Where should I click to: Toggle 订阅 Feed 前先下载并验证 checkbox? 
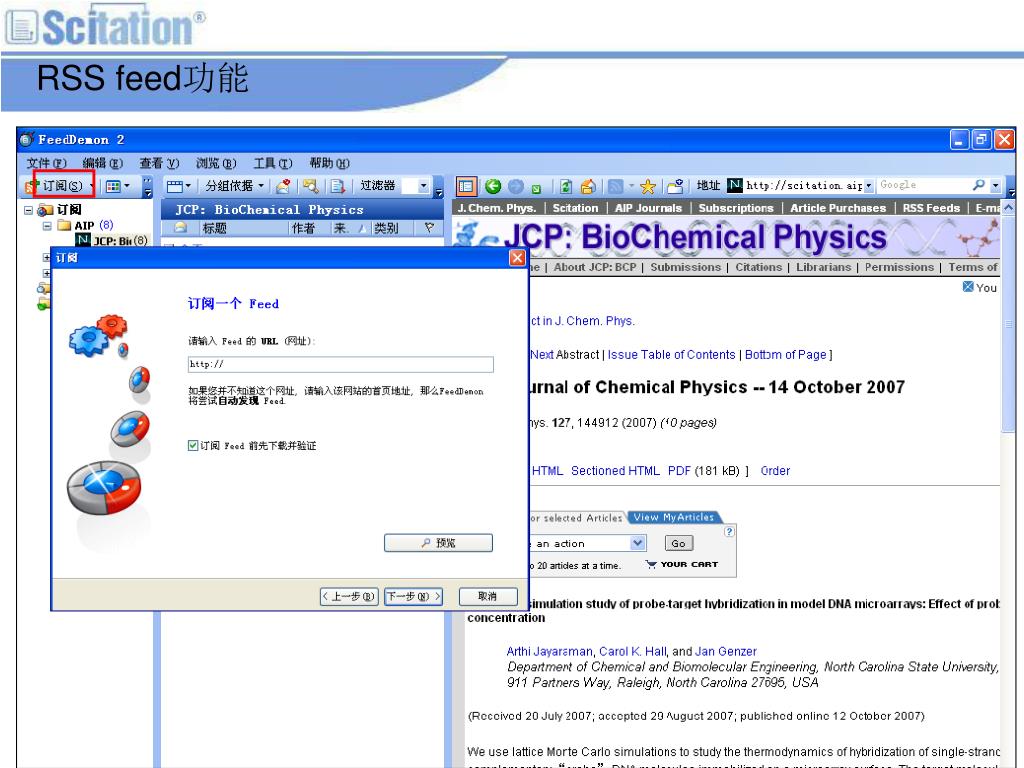(193, 445)
